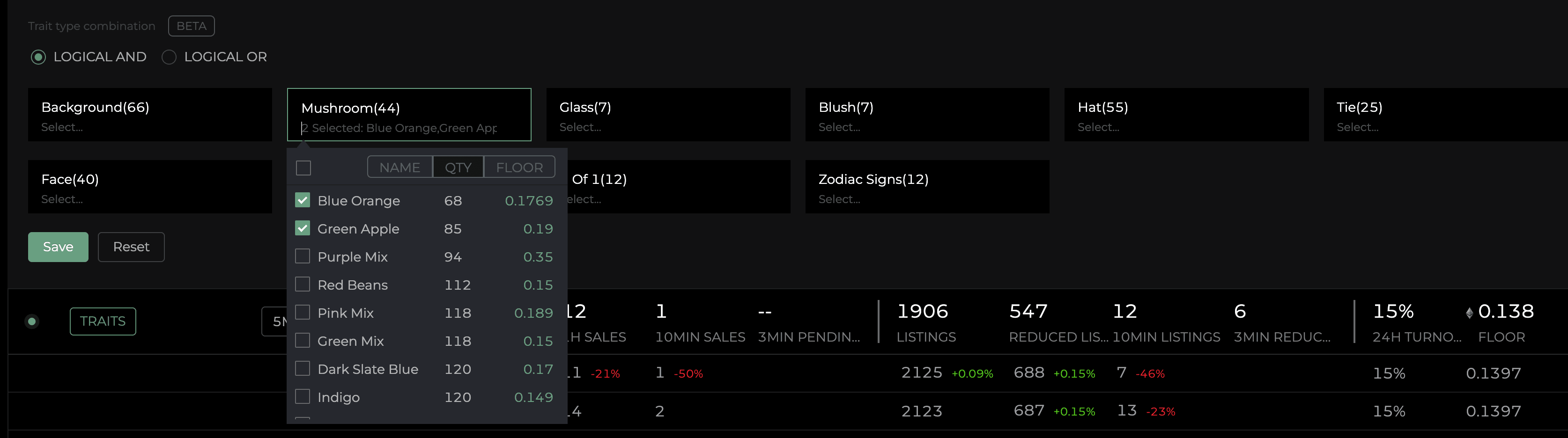Viewport: 1568px width, 438px height.
Task: Click the Mushroom(44) search input field
Action: tap(402, 128)
